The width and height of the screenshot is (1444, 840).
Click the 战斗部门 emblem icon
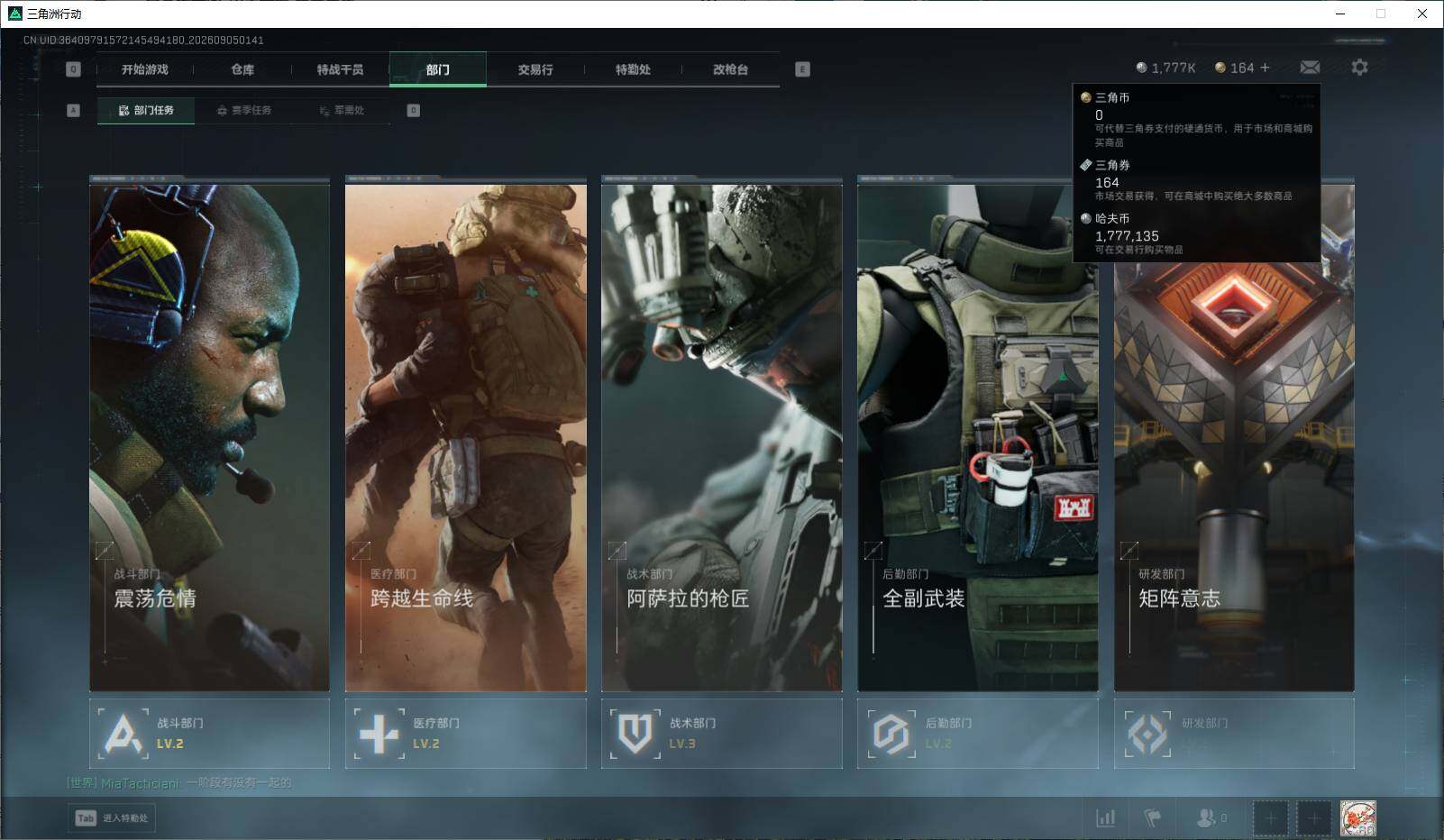coord(123,734)
